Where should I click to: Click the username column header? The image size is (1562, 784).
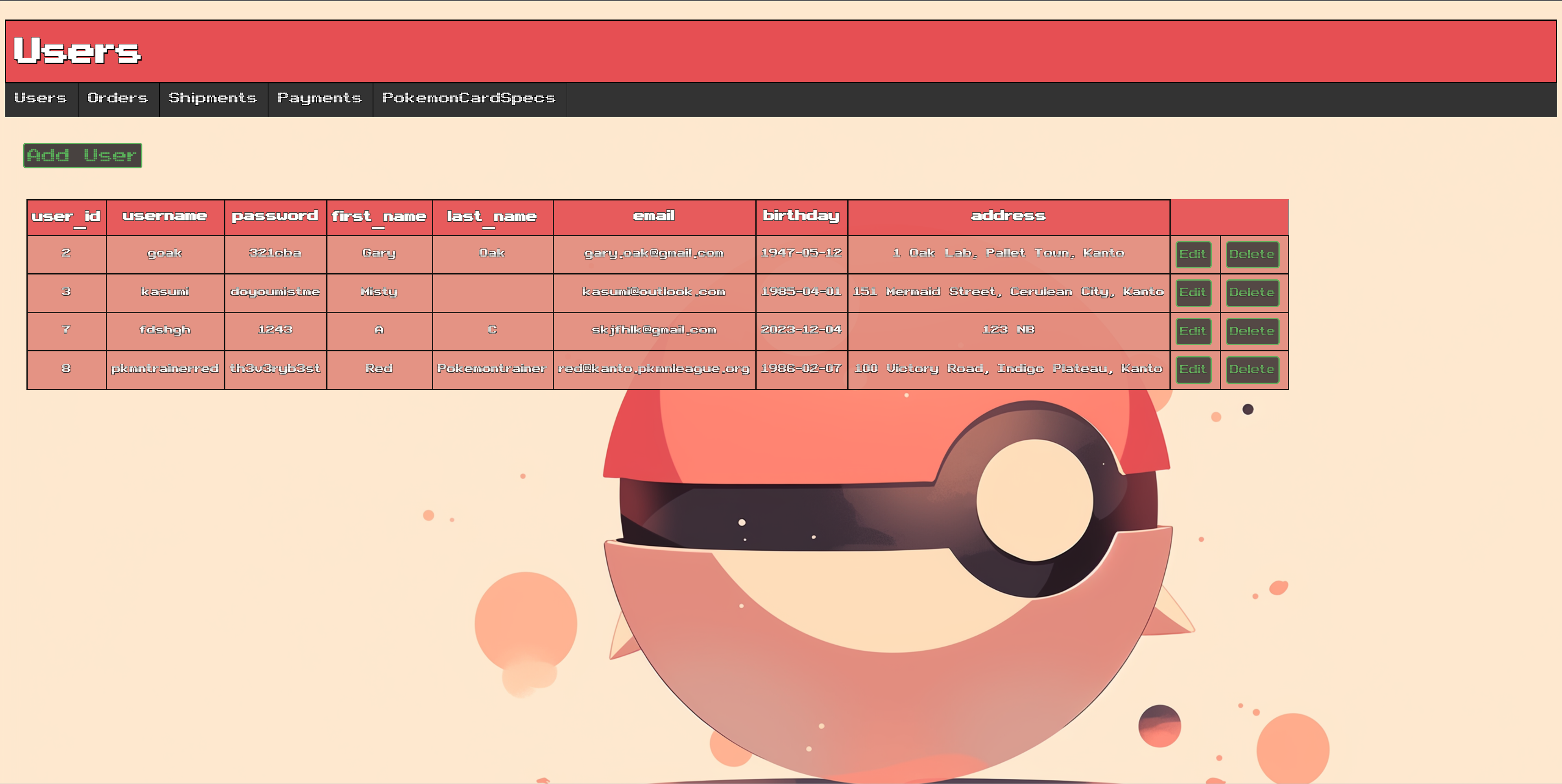pyautogui.click(x=165, y=217)
